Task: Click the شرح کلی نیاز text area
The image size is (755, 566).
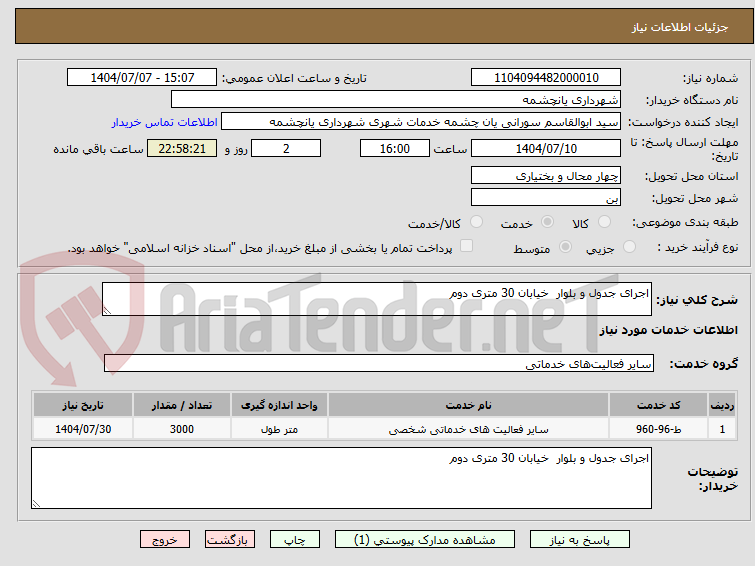Action: [377, 299]
